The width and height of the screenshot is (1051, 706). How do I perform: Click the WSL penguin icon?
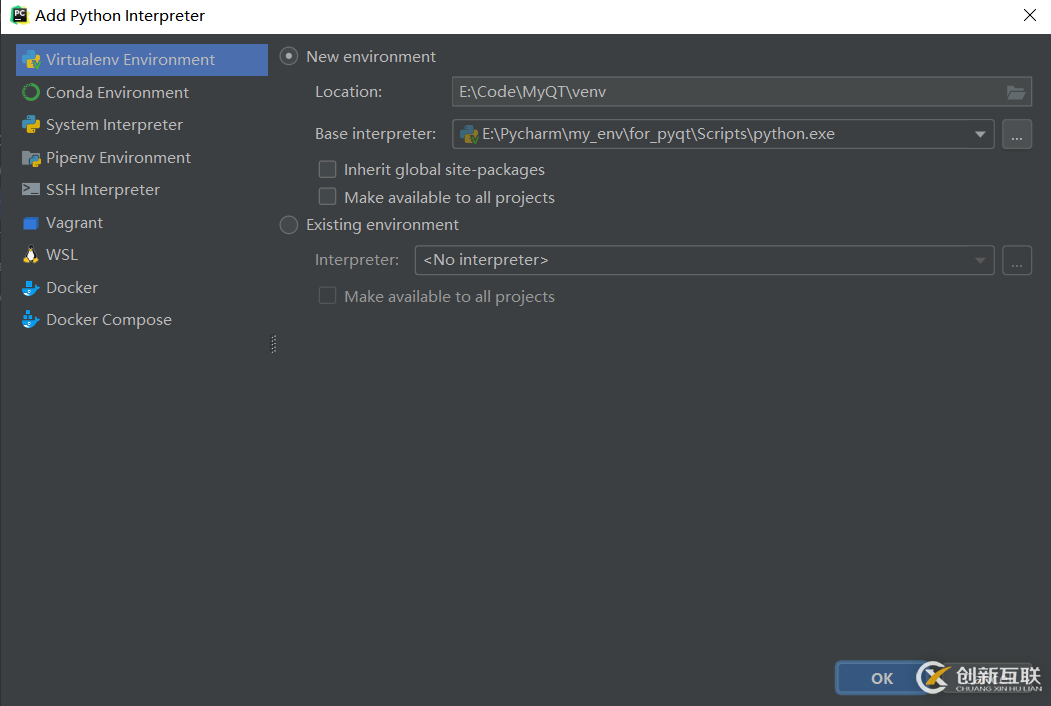31,255
